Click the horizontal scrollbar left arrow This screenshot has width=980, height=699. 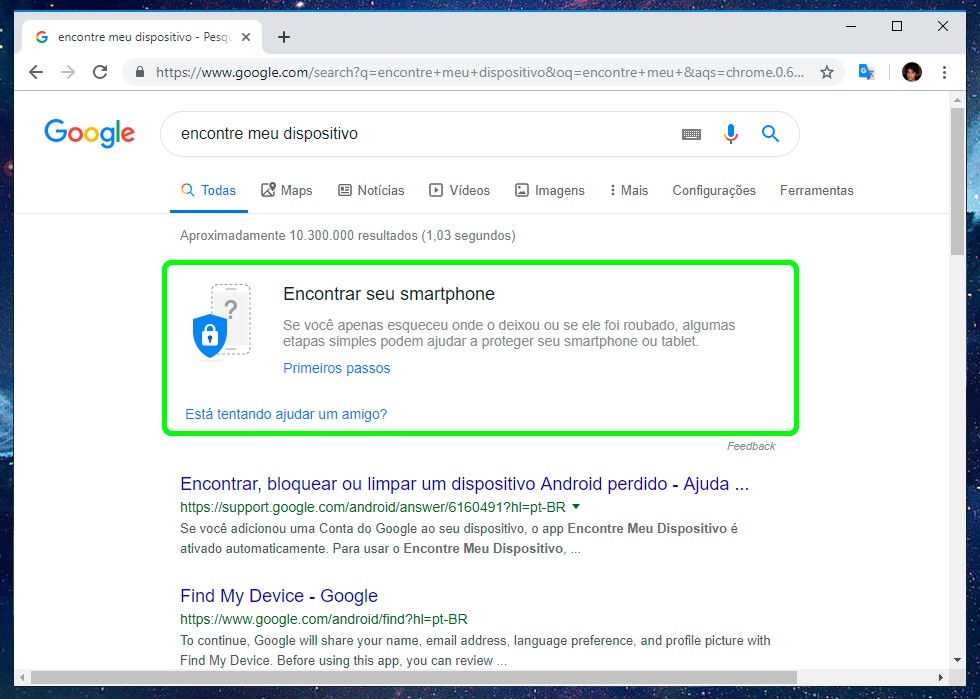[22, 677]
